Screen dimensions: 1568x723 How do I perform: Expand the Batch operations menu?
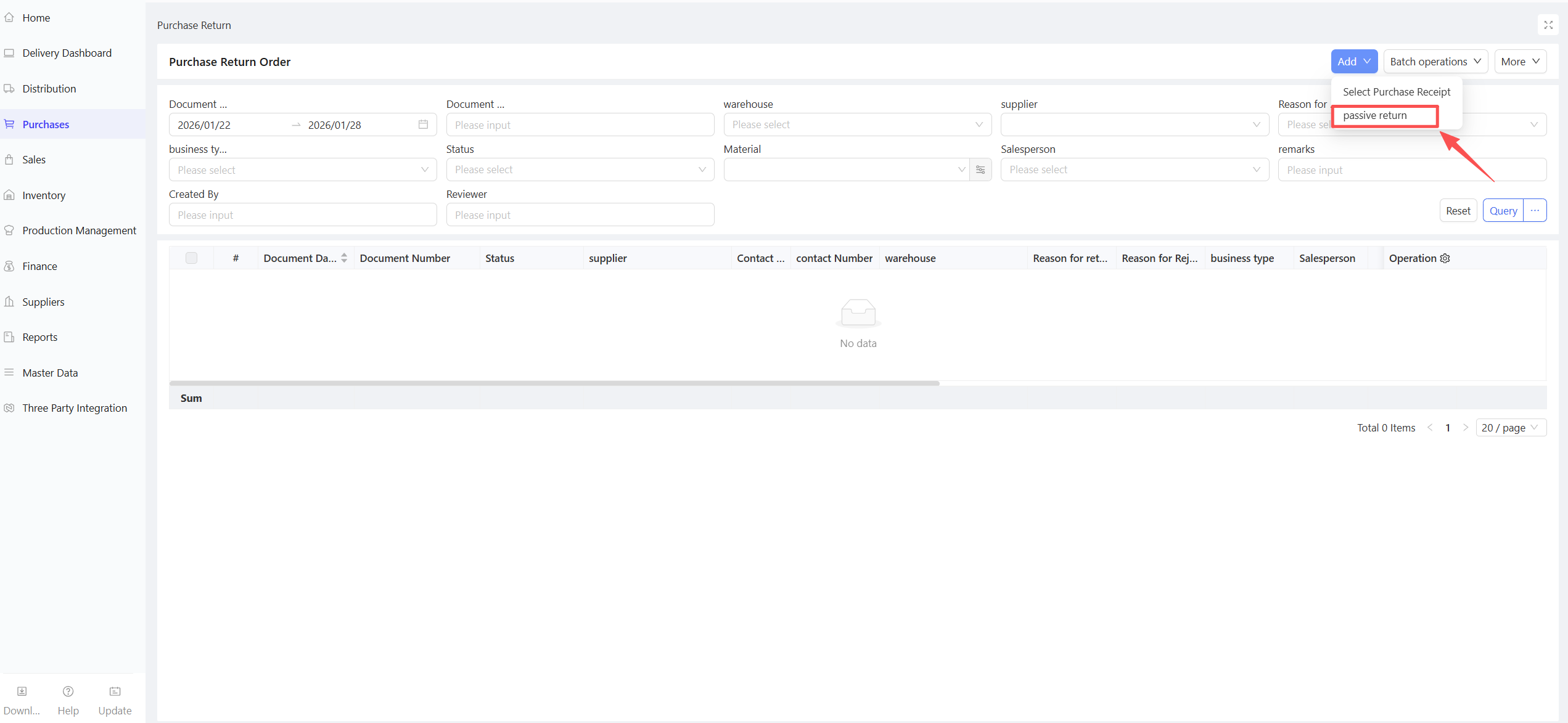(x=1435, y=62)
